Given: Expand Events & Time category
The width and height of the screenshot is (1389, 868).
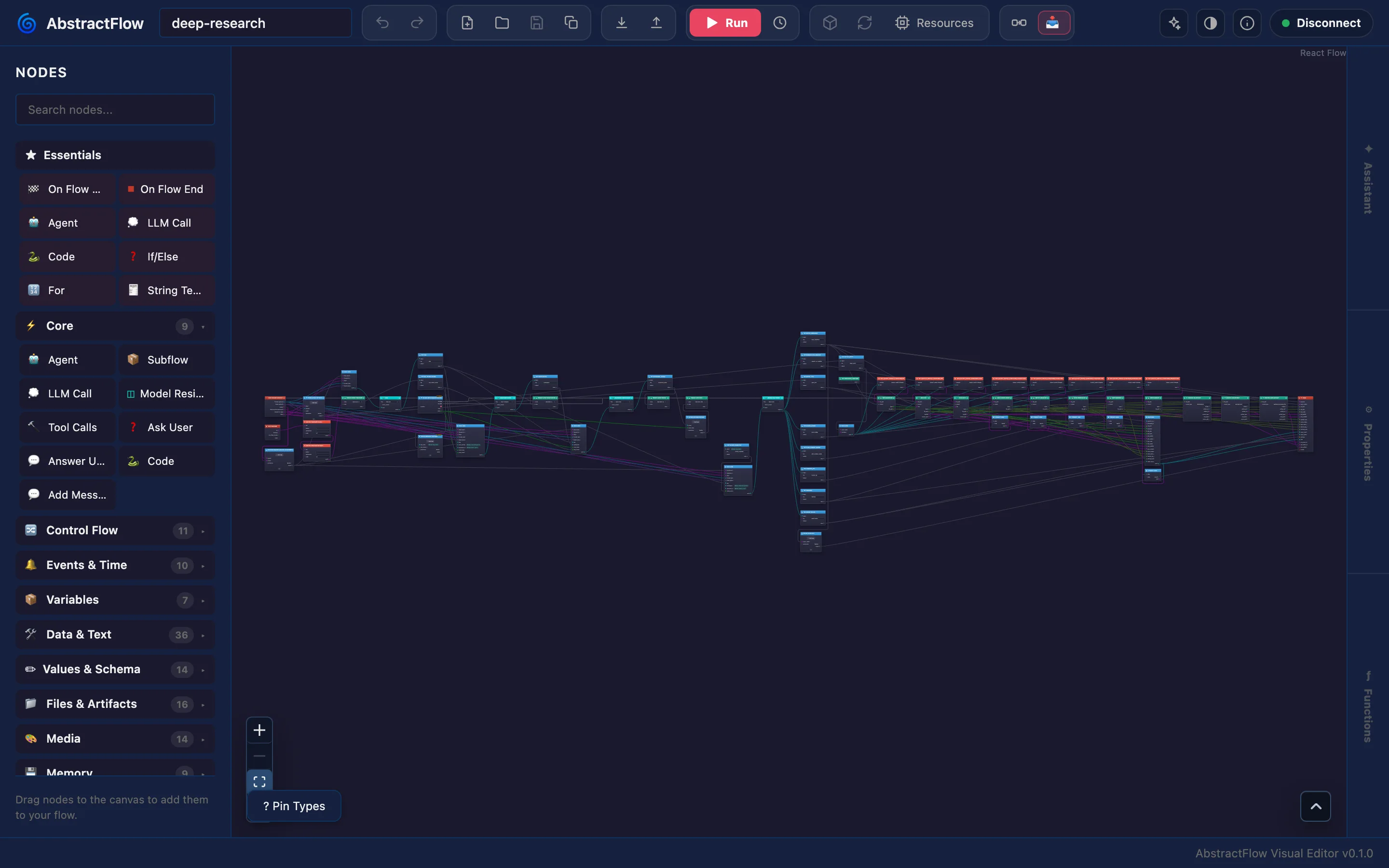Looking at the screenshot, I should tap(115, 565).
